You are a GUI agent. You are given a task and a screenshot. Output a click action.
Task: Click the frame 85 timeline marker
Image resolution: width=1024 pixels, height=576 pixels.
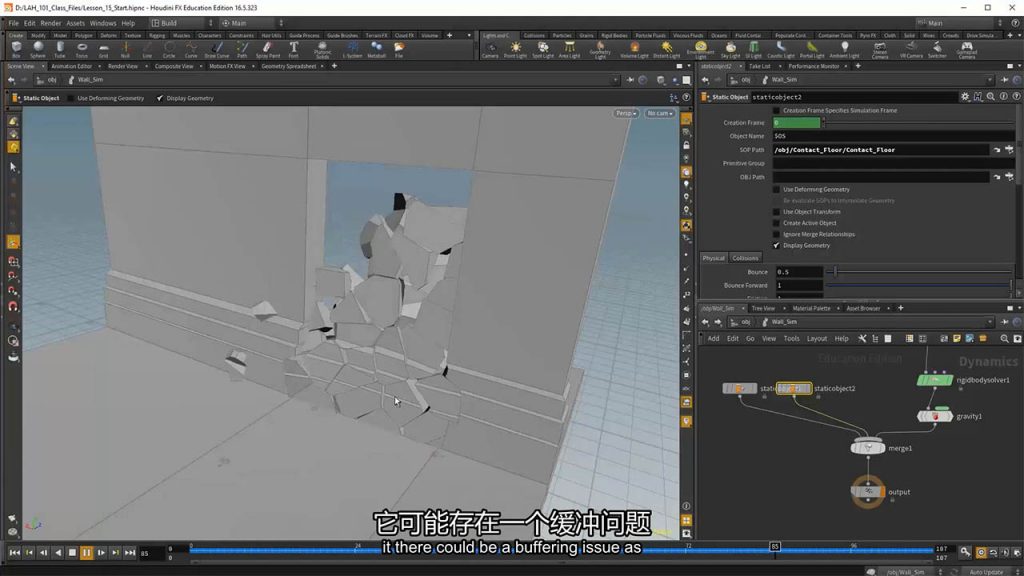tap(775, 547)
